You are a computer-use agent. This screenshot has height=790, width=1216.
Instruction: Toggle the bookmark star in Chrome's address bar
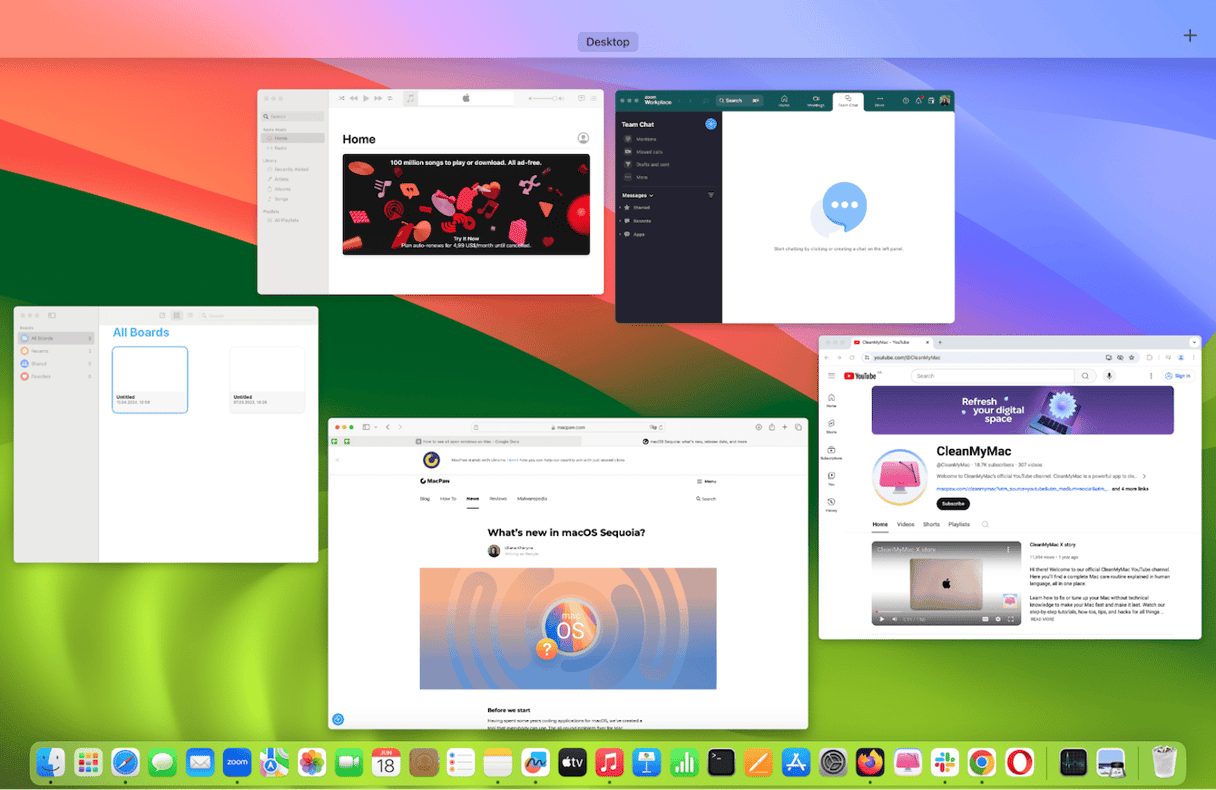1131,358
